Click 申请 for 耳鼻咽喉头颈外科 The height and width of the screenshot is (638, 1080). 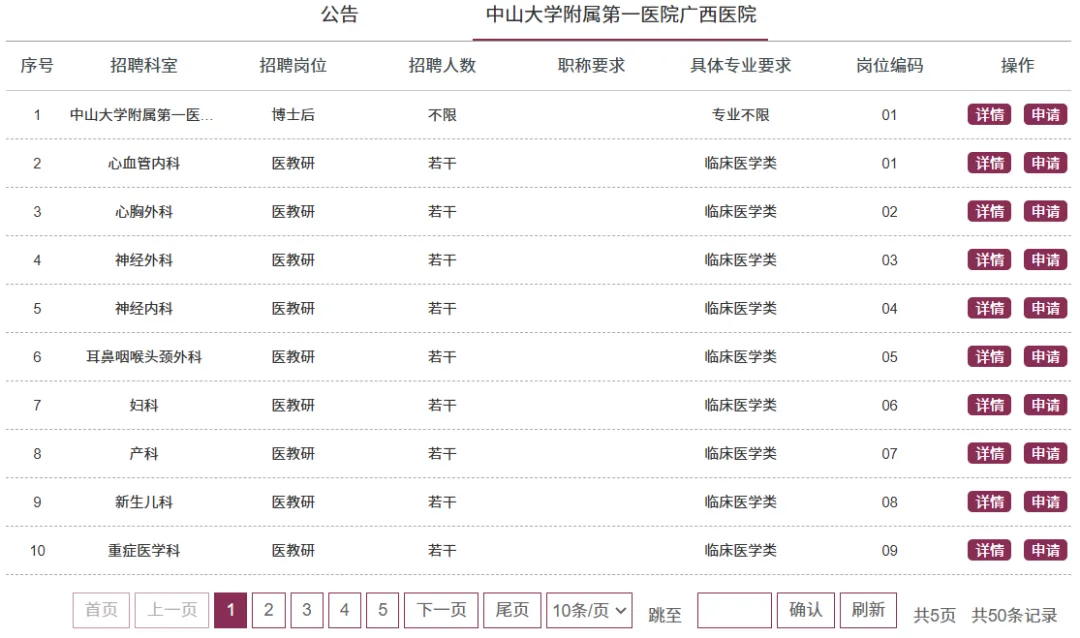(1045, 357)
